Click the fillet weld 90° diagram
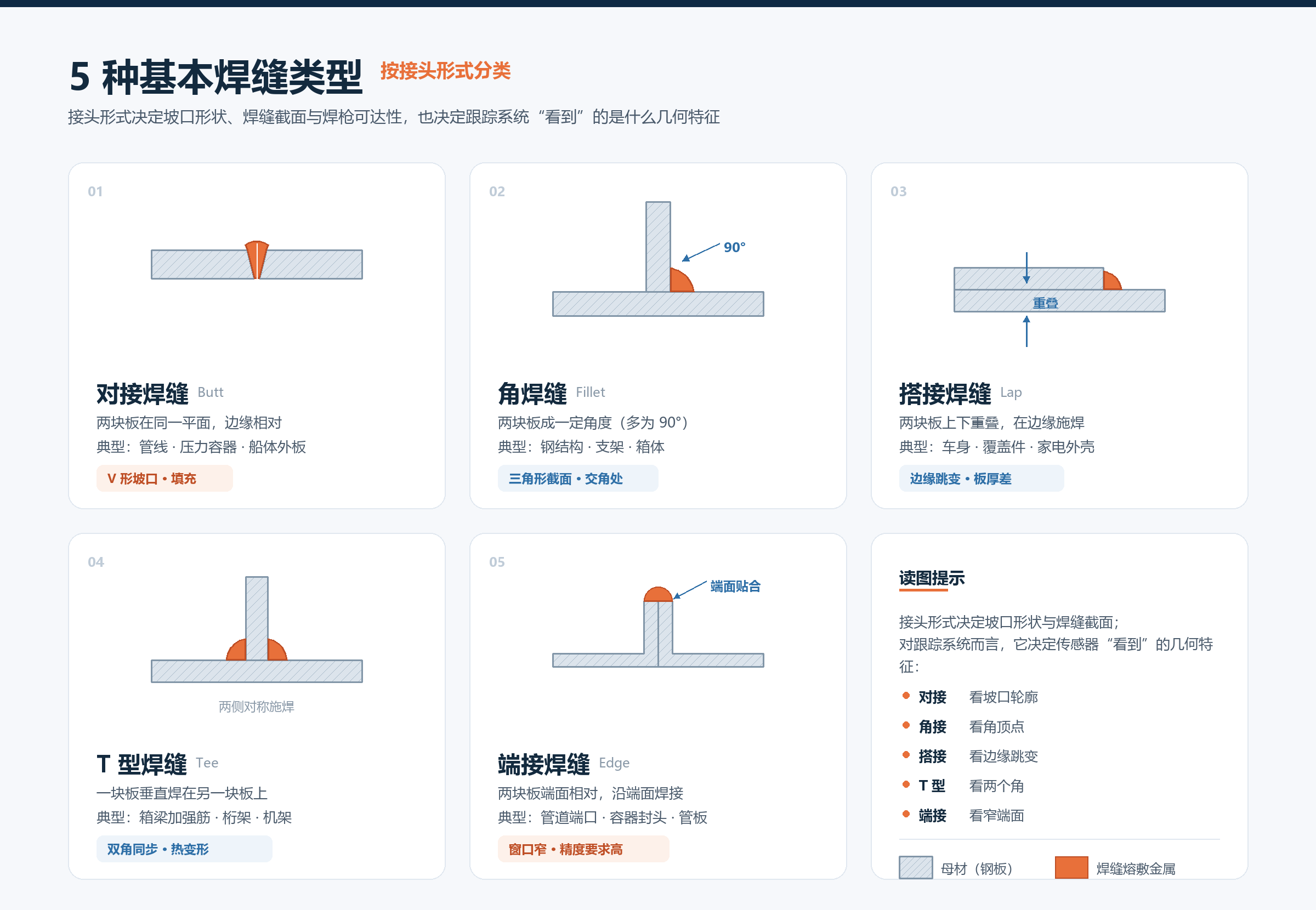The width and height of the screenshot is (1316, 910). pyautogui.click(x=658, y=259)
